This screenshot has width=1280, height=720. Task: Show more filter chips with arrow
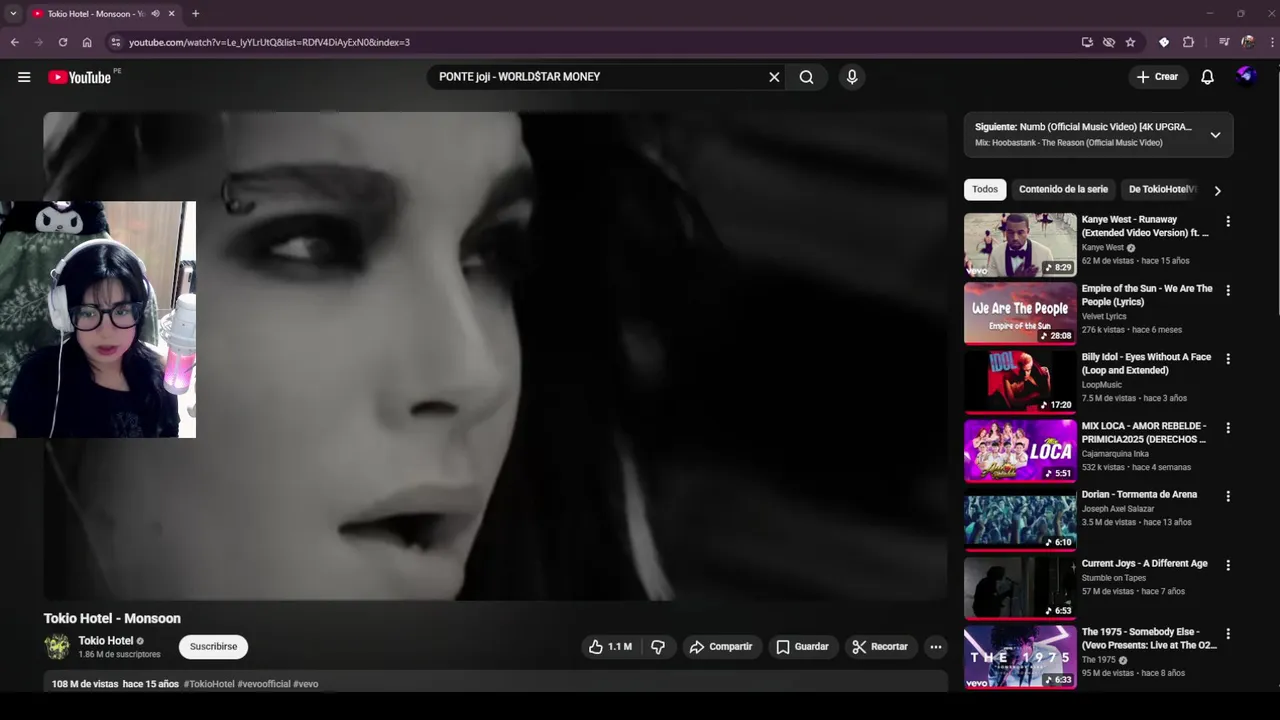pyautogui.click(x=1217, y=190)
